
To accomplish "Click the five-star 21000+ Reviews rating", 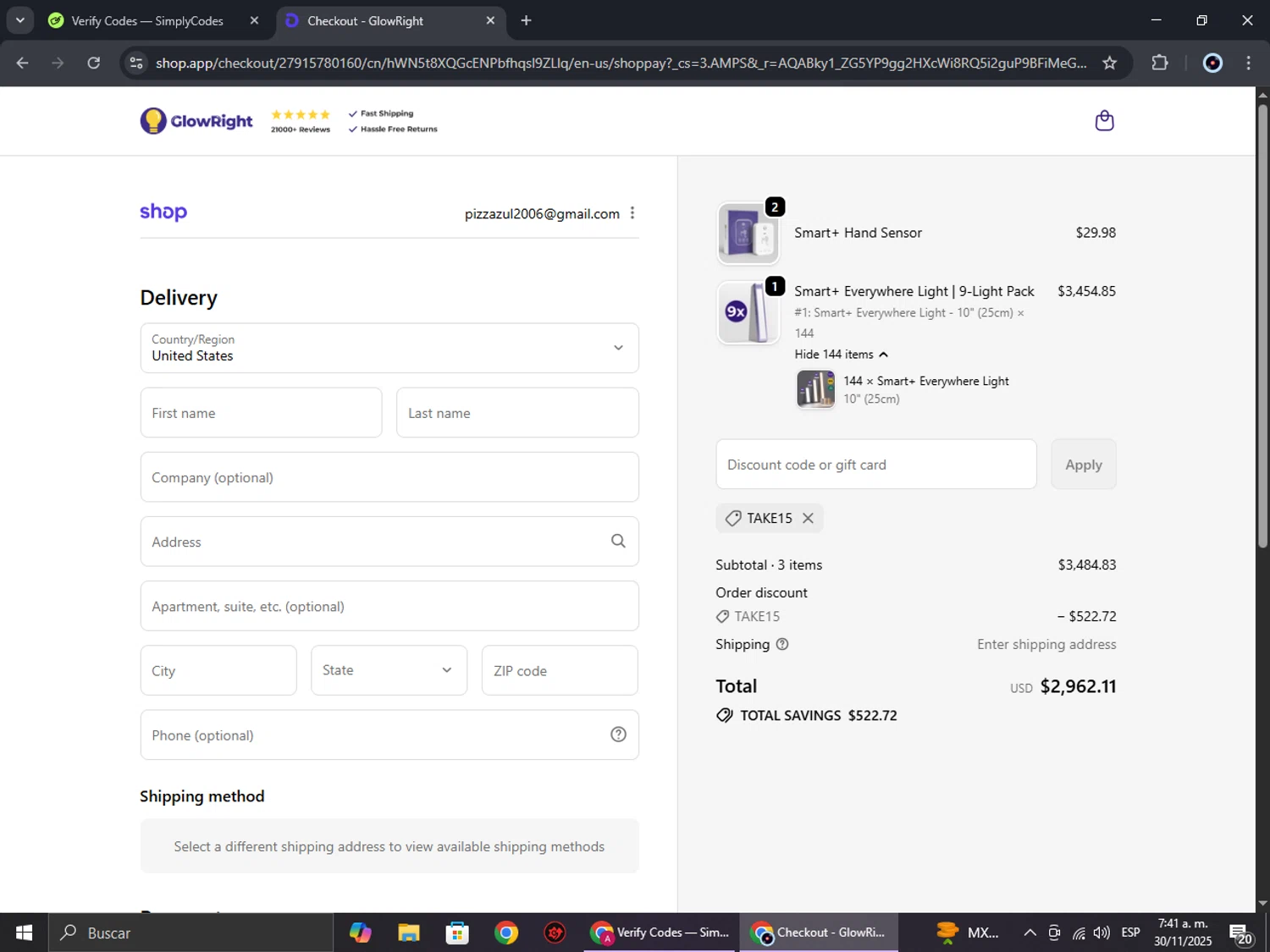I will (x=301, y=121).
